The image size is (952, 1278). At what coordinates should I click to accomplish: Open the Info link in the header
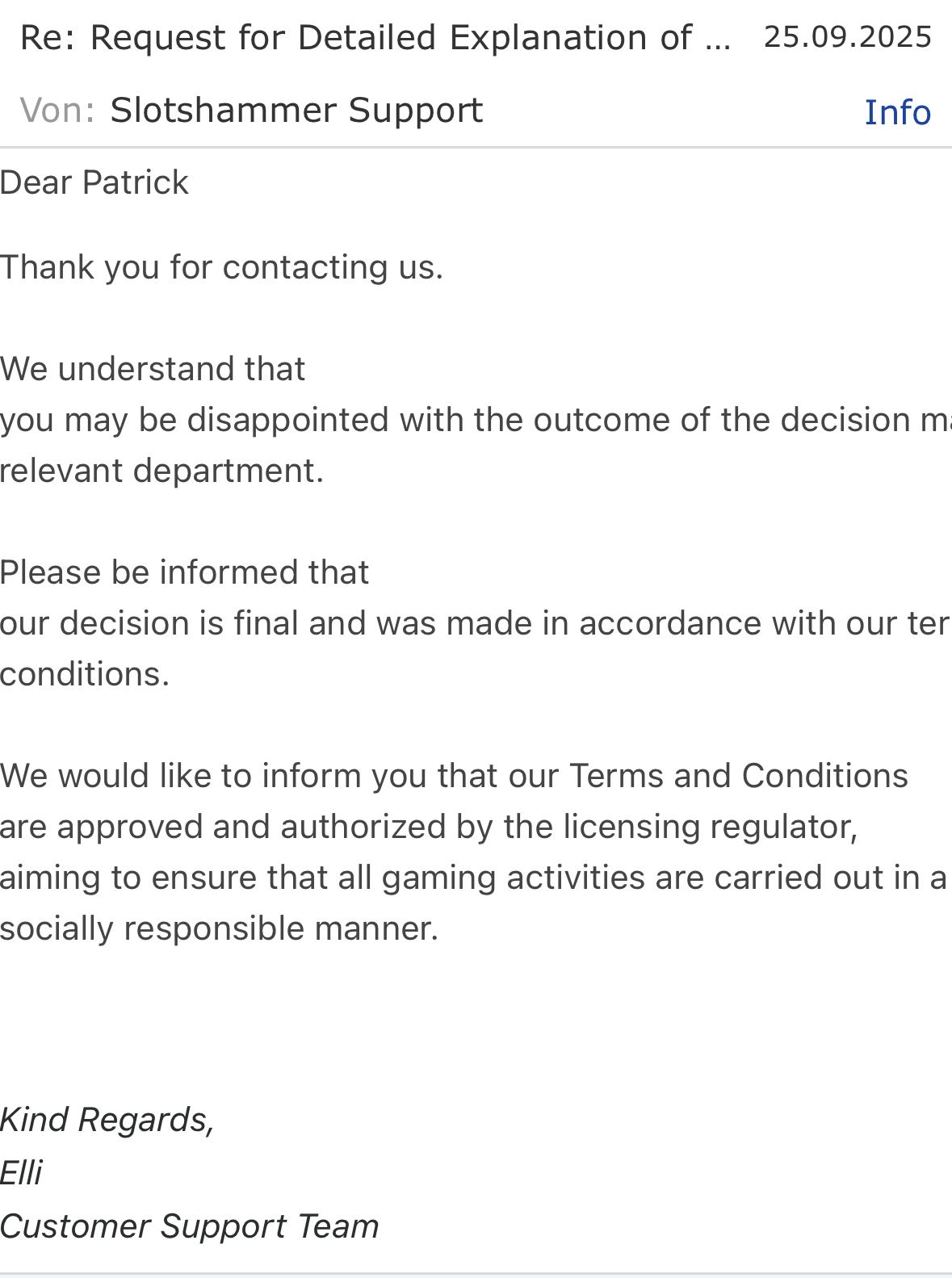click(897, 112)
